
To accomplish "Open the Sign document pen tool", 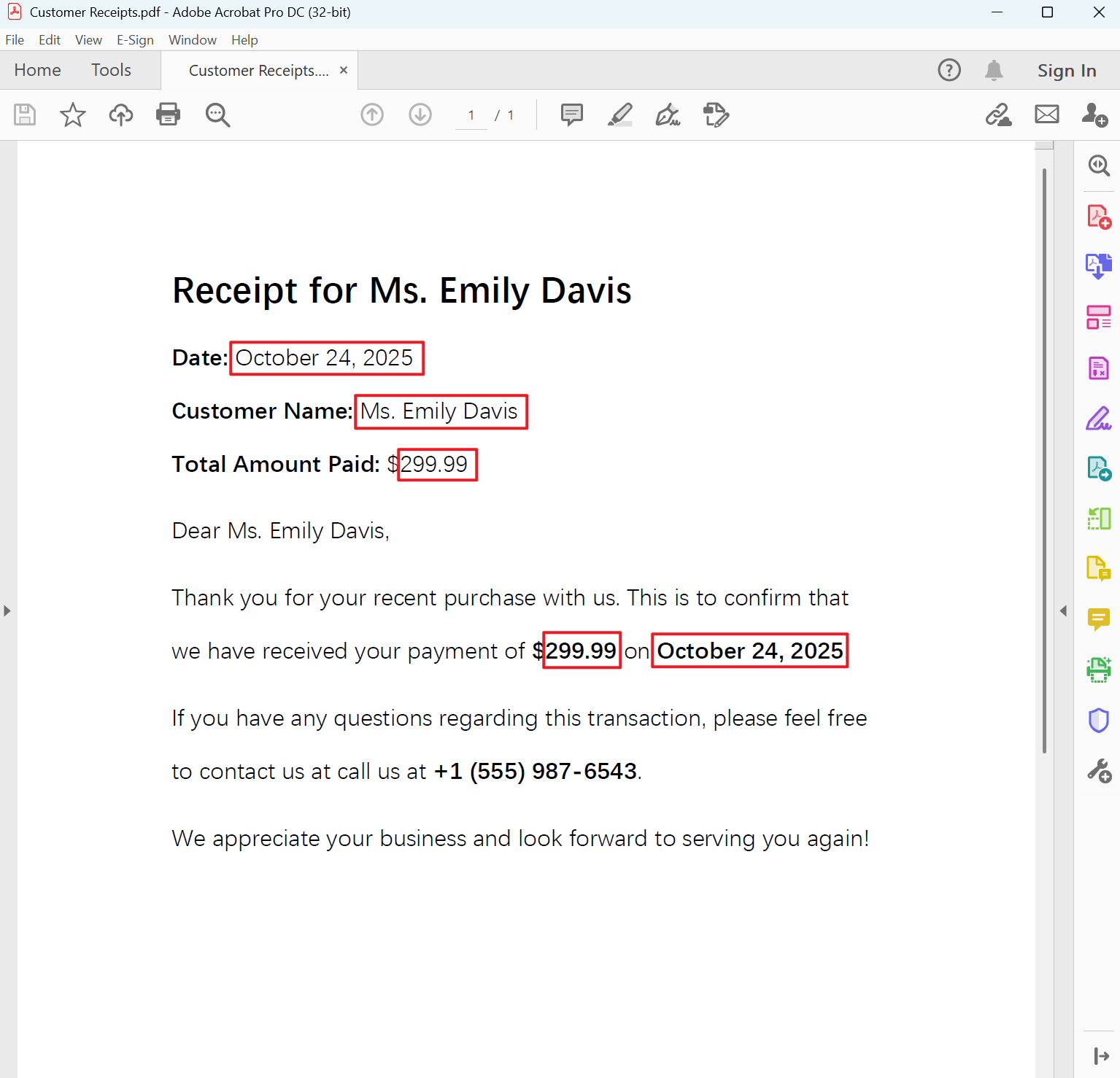I will (668, 115).
